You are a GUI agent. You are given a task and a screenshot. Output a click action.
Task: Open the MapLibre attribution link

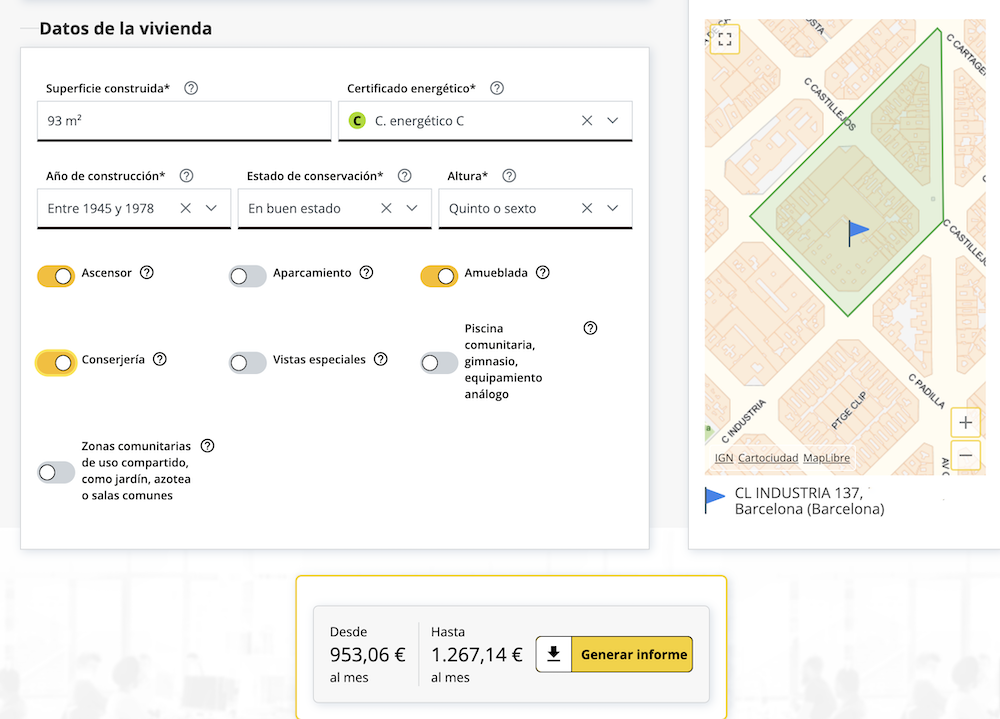(x=826, y=458)
